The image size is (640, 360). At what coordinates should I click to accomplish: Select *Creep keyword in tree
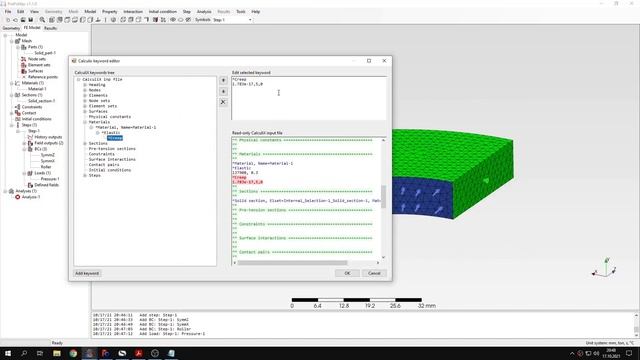click(115, 138)
